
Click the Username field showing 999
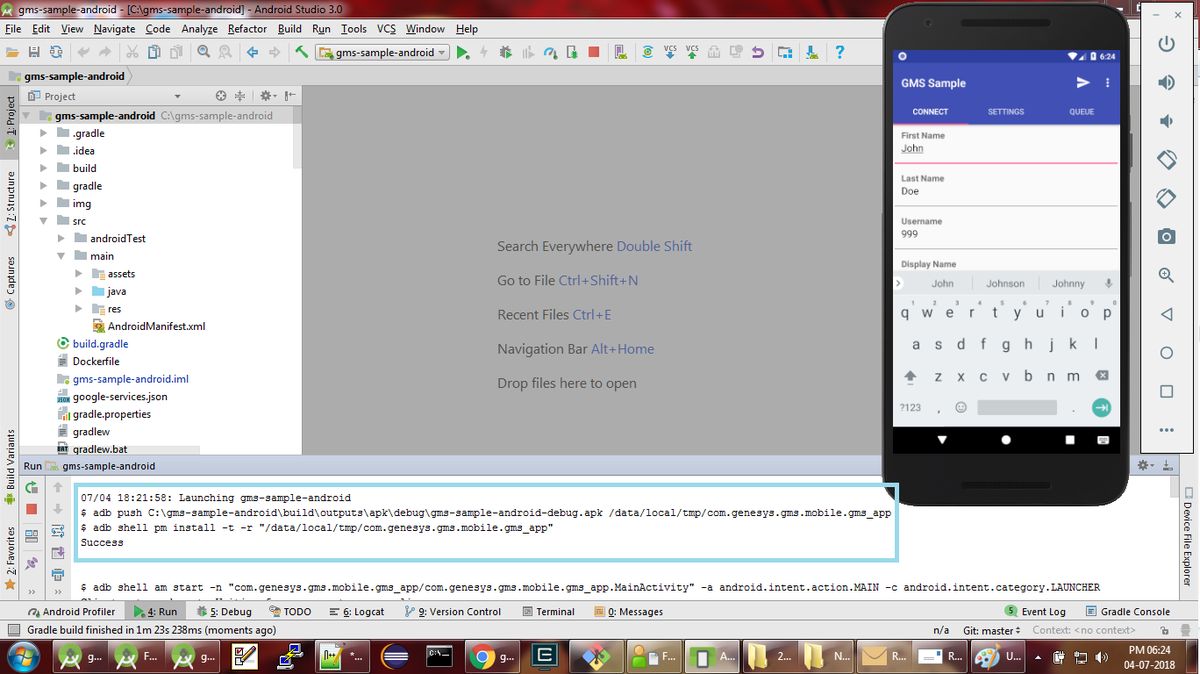1005,232
